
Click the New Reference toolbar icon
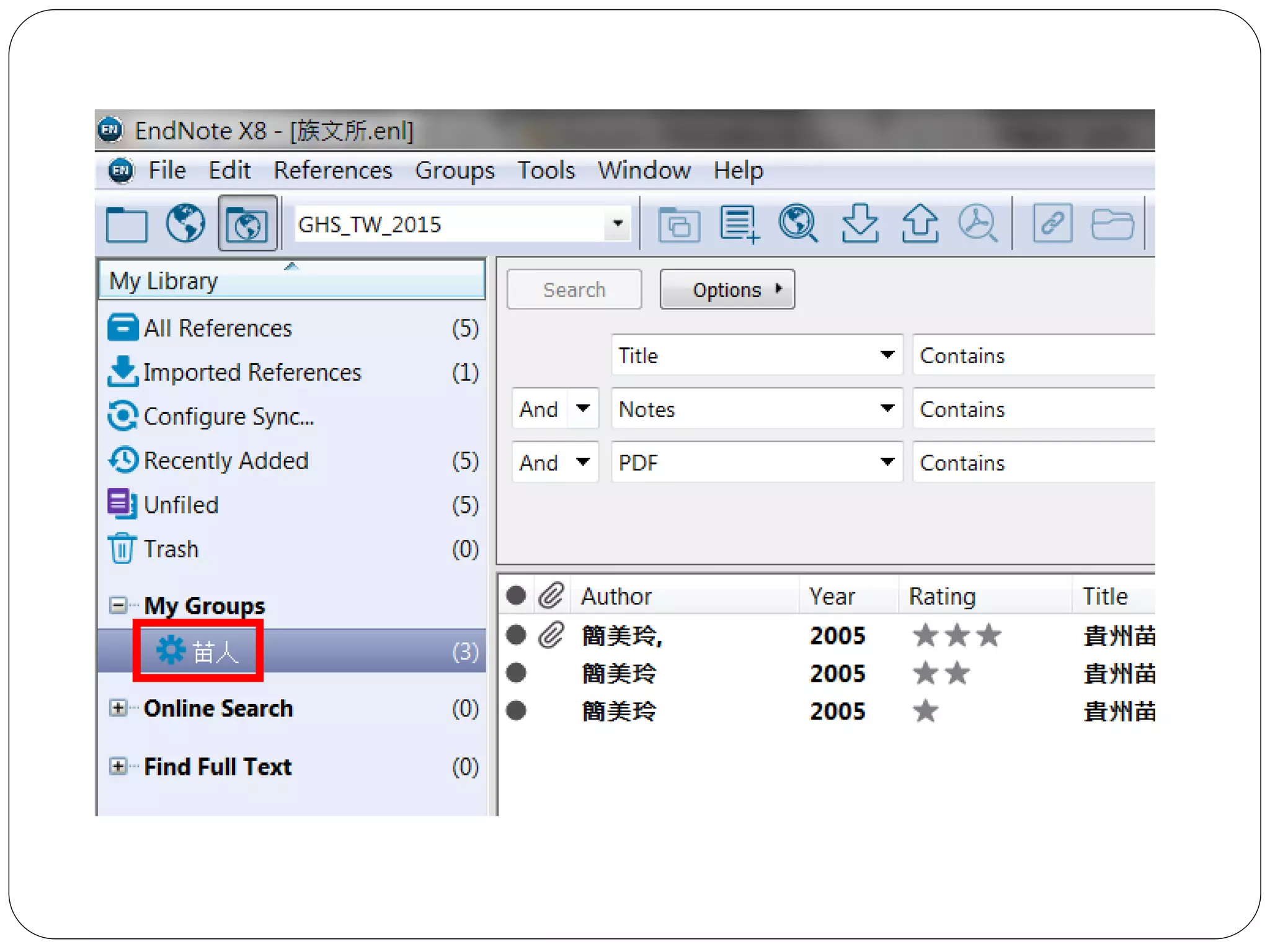tap(739, 224)
